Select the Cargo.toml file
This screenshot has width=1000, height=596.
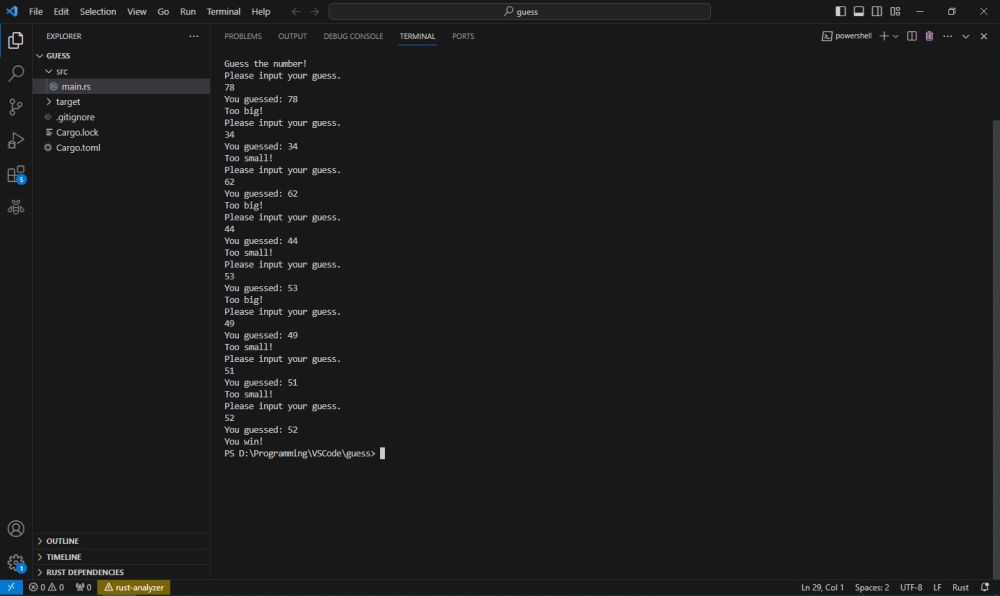click(121, 147)
